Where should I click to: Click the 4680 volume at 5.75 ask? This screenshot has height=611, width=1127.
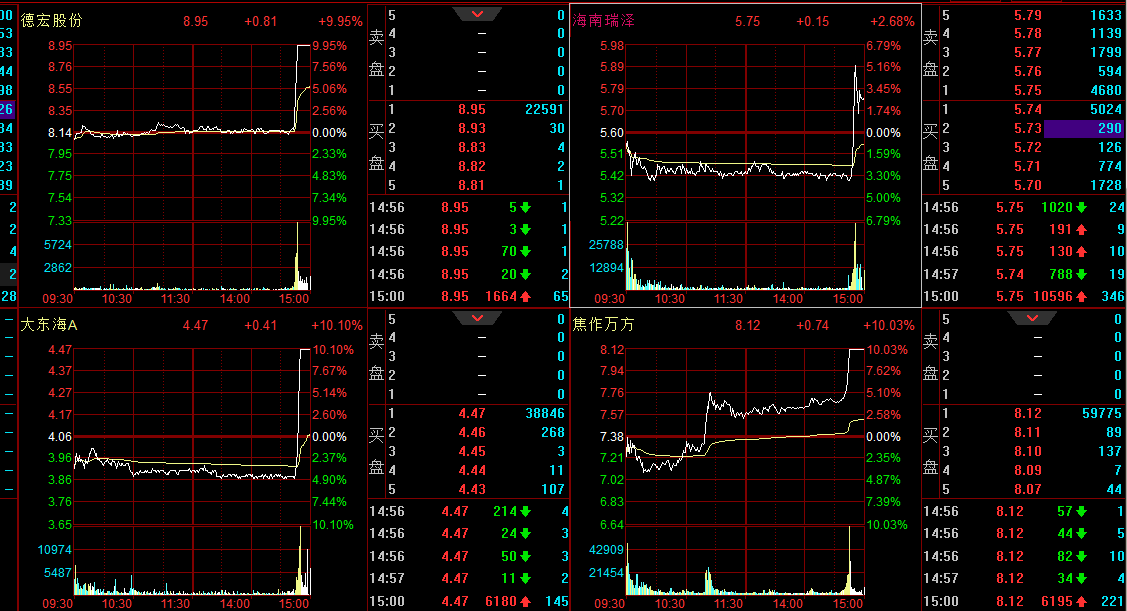coord(1105,91)
